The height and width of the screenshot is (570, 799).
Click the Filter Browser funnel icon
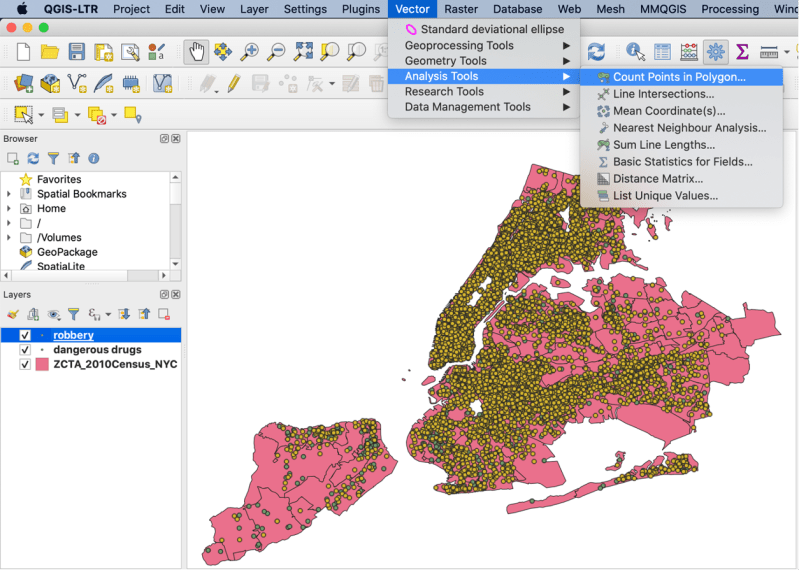(x=54, y=158)
